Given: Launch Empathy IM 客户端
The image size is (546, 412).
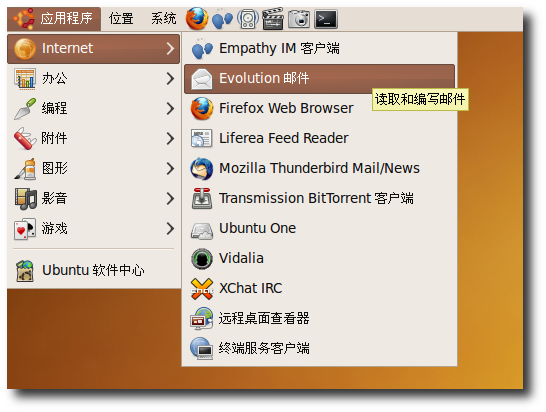Looking at the screenshot, I should [319, 49].
